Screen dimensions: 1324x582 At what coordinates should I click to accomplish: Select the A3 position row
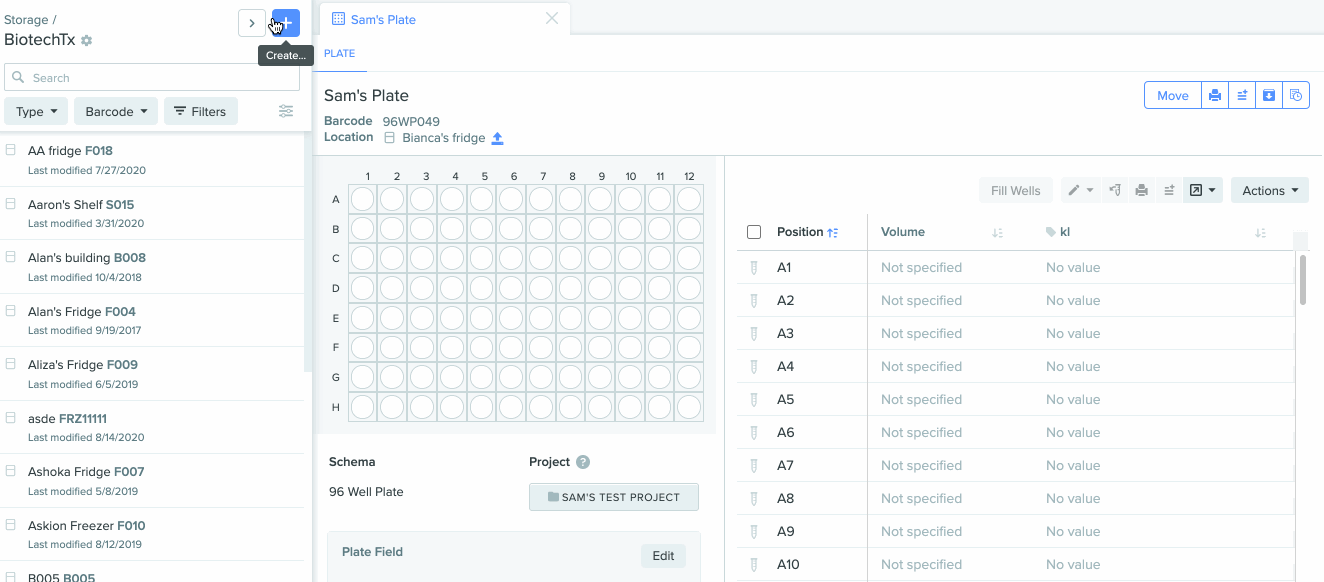[1015, 334]
